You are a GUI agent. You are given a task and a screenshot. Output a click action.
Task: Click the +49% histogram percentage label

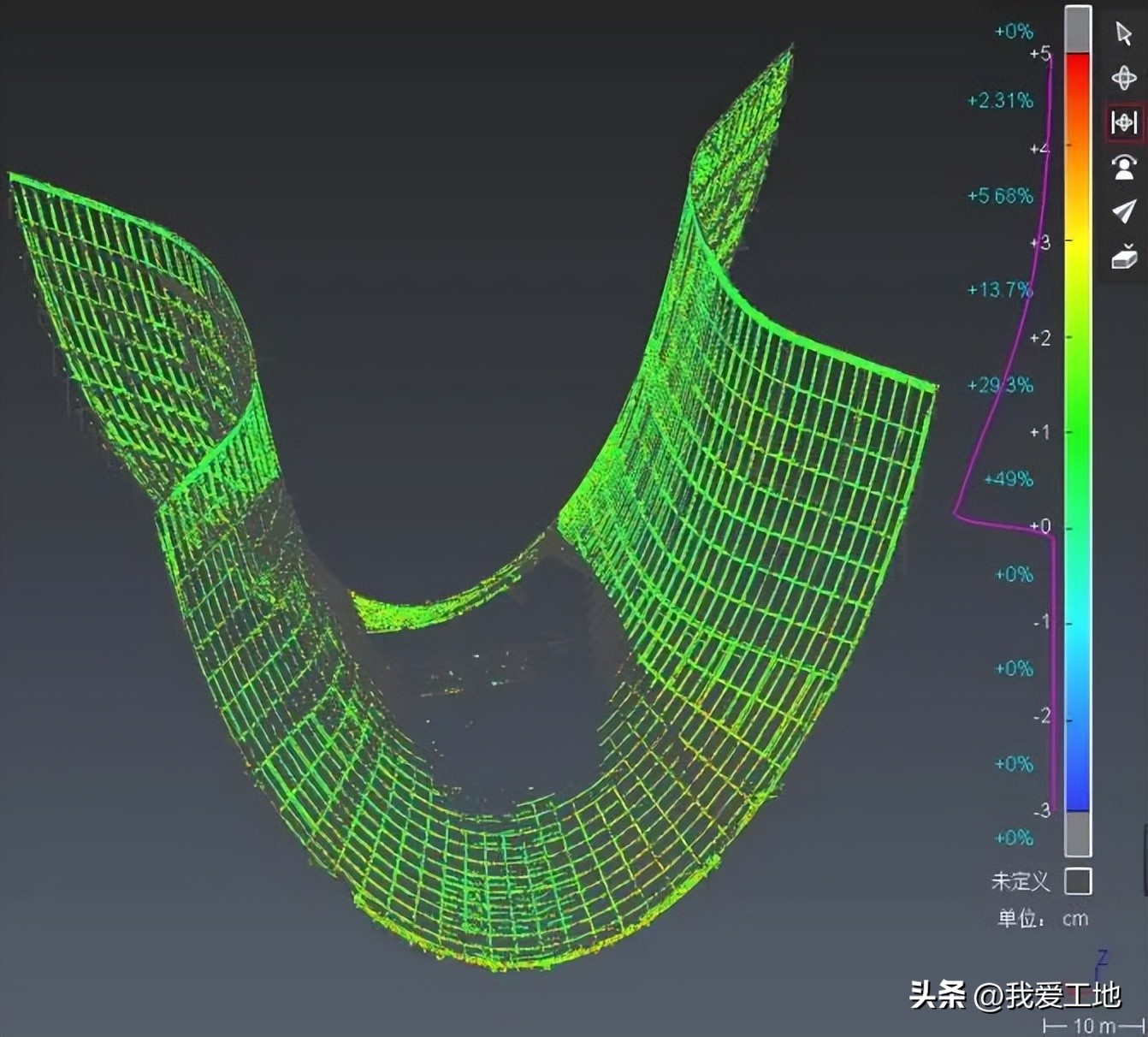click(1009, 479)
